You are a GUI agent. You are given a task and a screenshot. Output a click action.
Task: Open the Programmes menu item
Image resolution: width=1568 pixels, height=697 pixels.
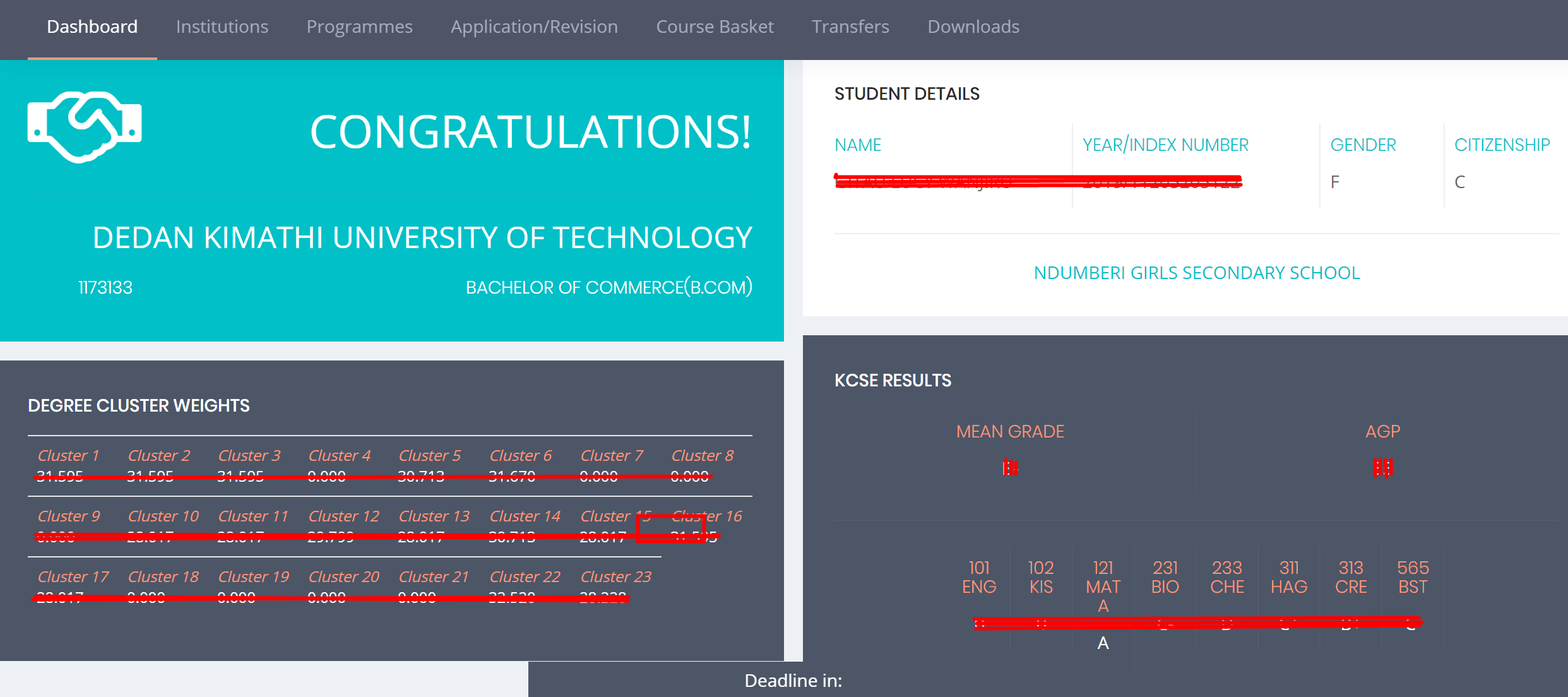click(x=359, y=27)
